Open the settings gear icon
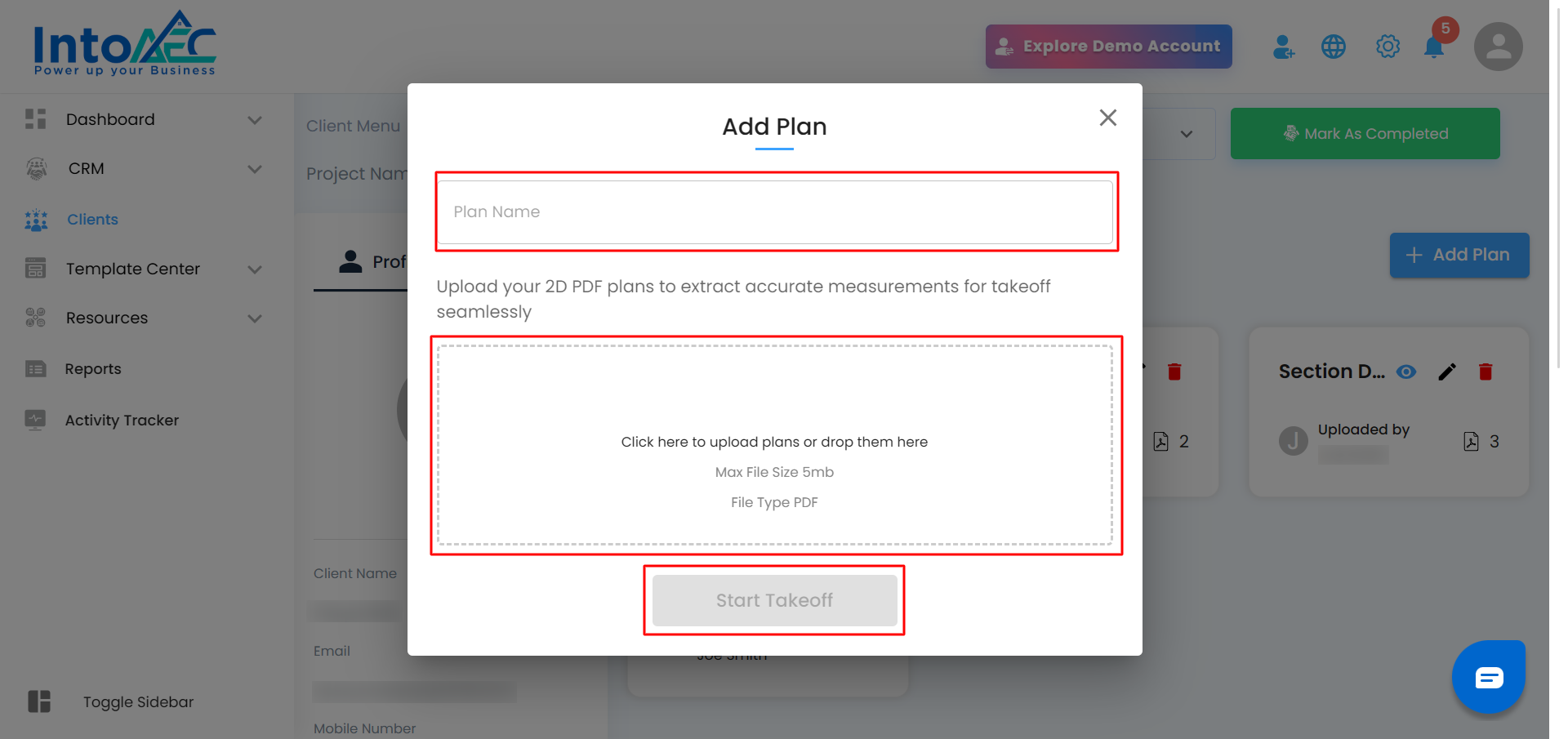The width and height of the screenshot is (1568, 739). 1388,47
